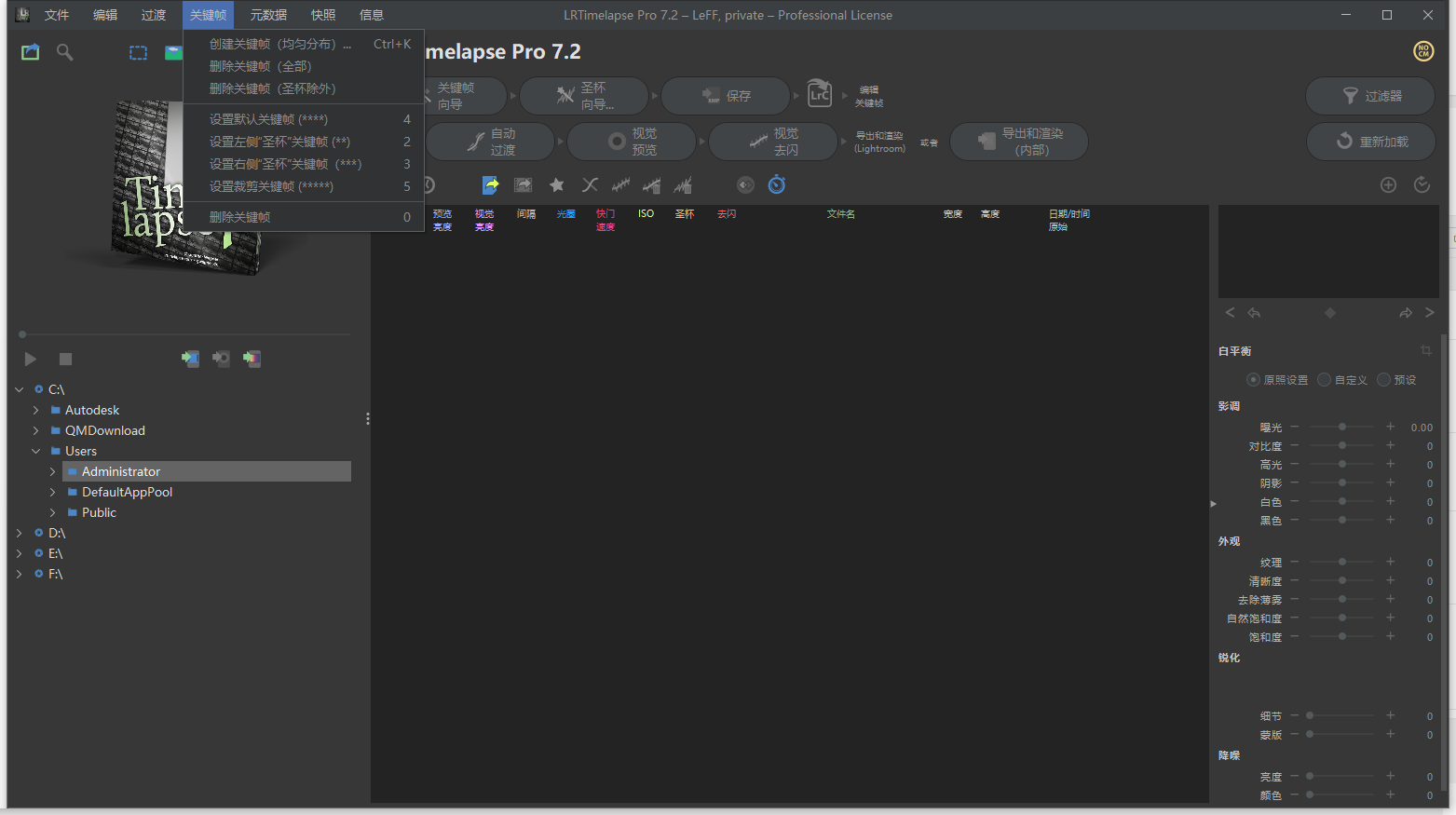Click the first import arrow icon below player

pyautogui.click(x=190, y=359)
